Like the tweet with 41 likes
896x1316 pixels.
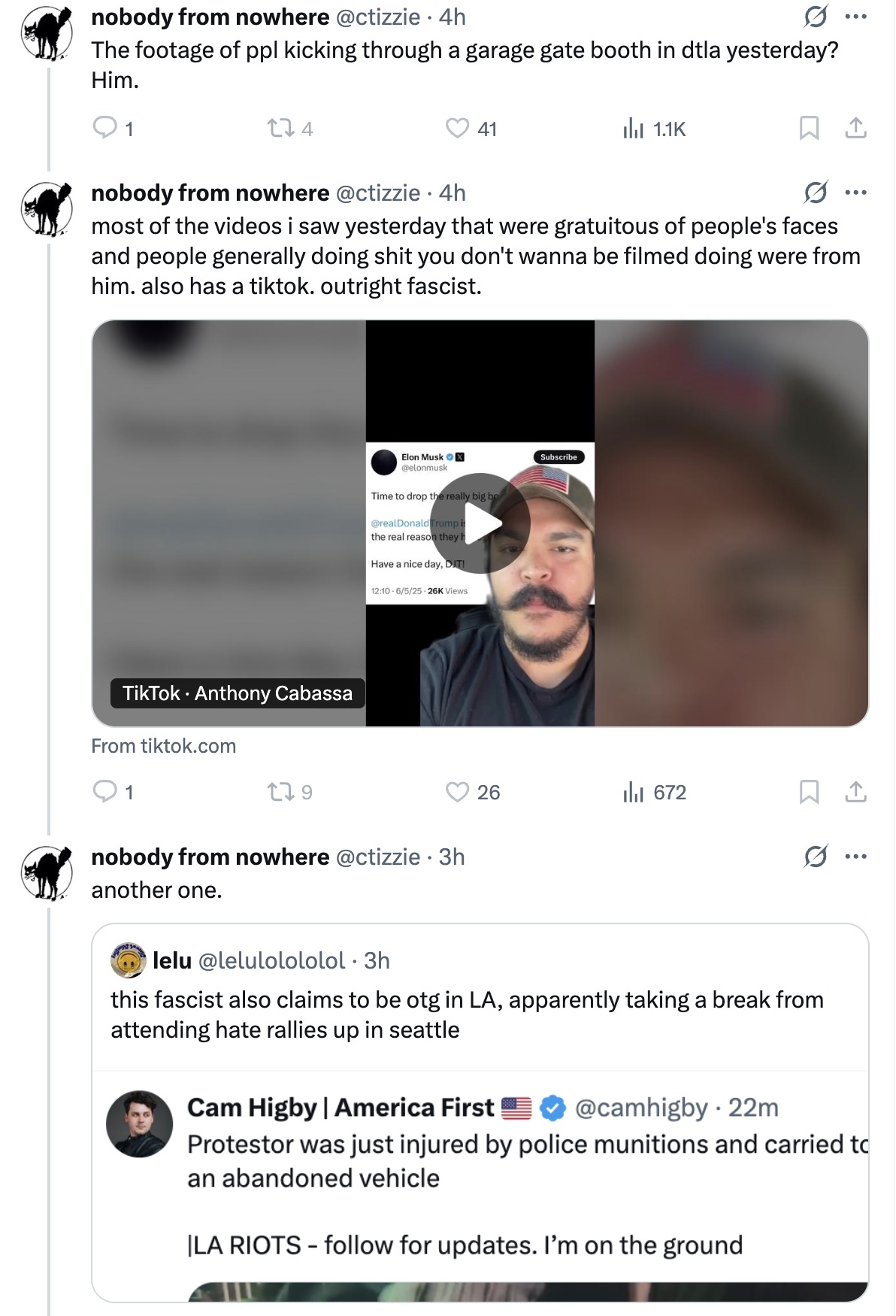coord(457,129)
